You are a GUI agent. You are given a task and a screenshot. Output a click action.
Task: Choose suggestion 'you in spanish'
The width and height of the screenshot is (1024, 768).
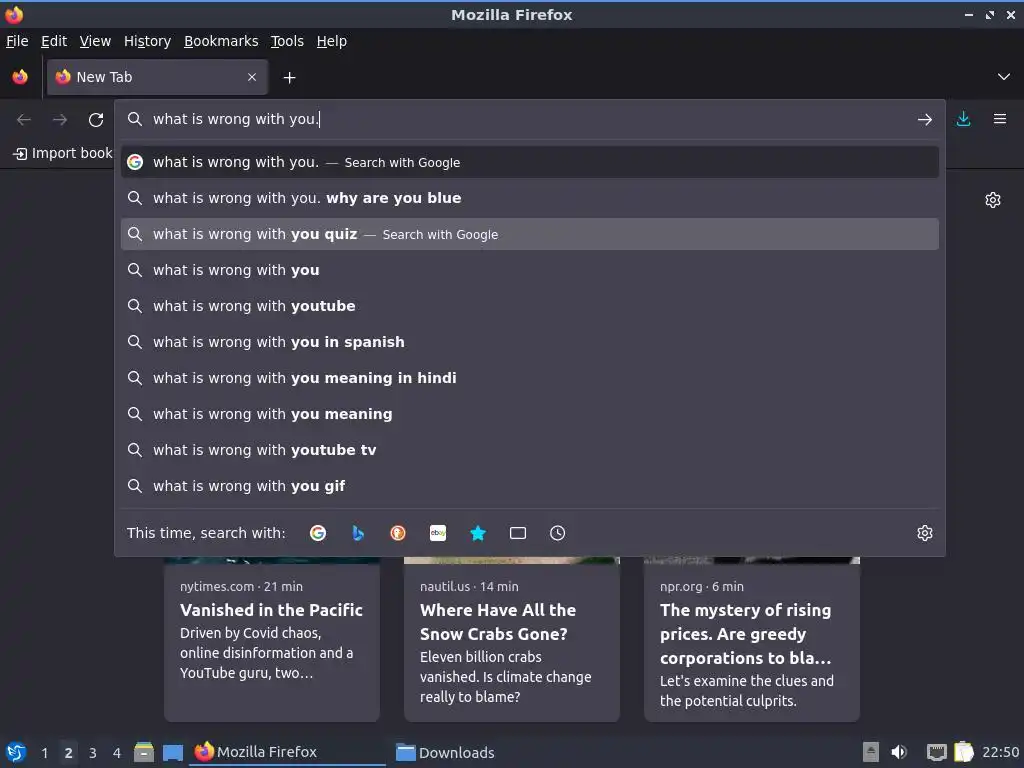coord(530,342)
